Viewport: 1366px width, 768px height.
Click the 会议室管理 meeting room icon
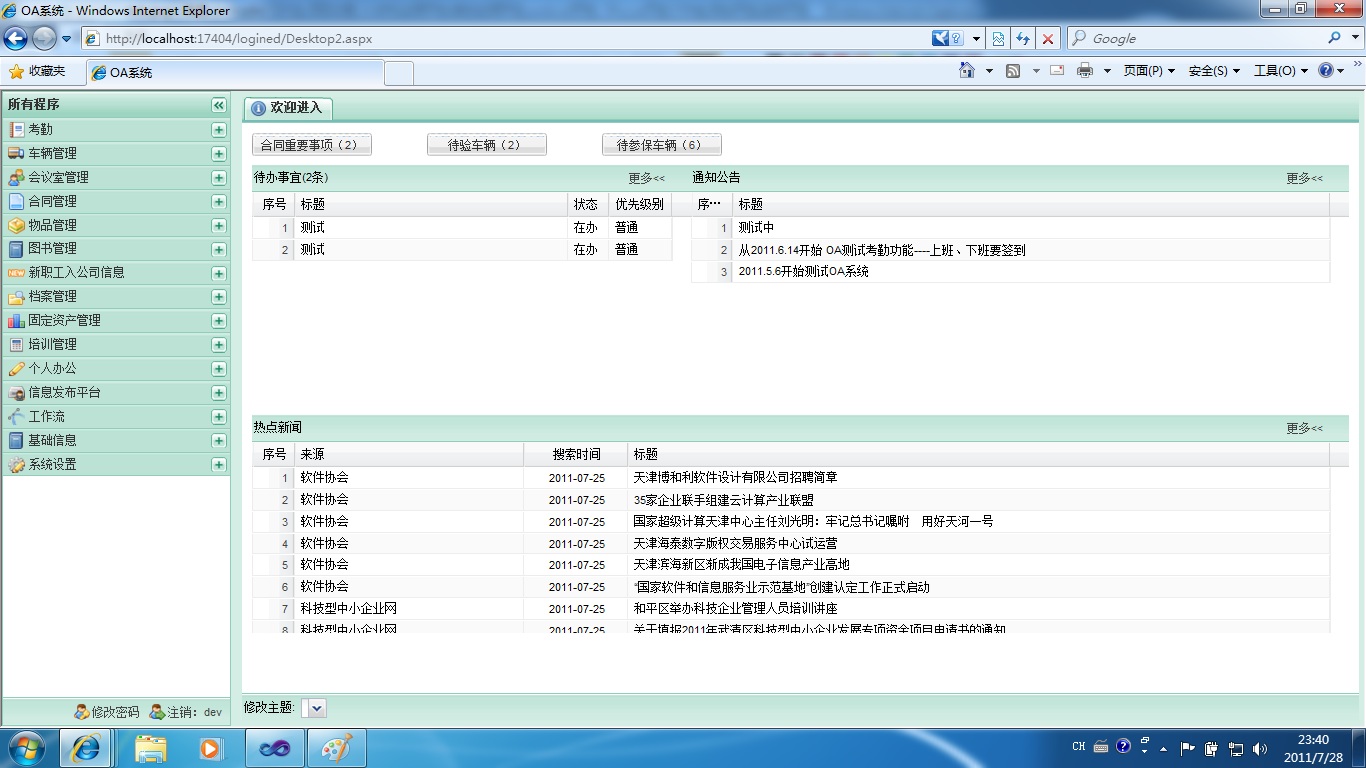coord(16,177)
